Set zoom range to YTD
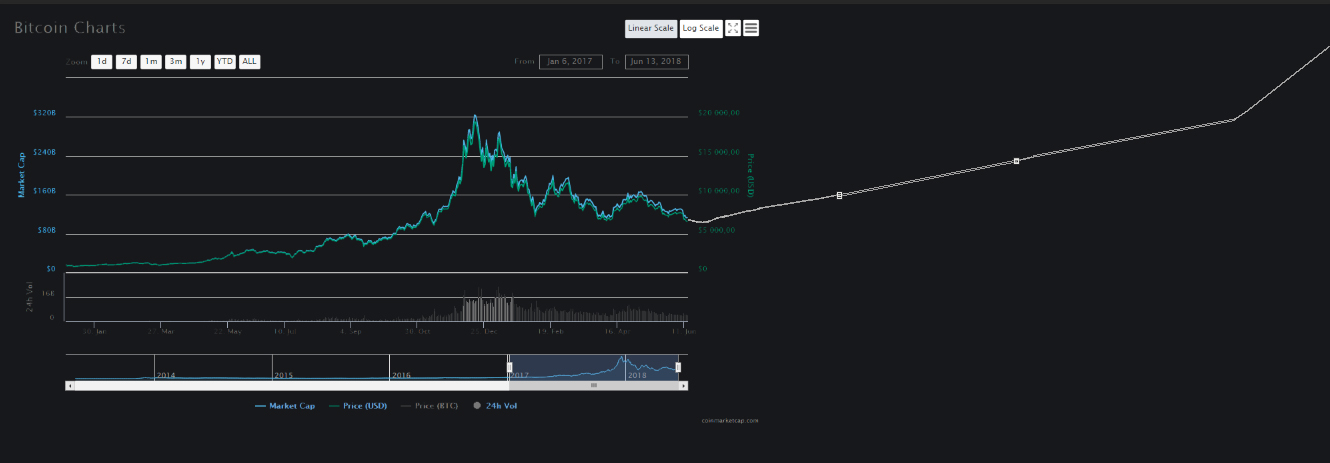Screen dimensions: 1330x463 (x=225, y=62)
